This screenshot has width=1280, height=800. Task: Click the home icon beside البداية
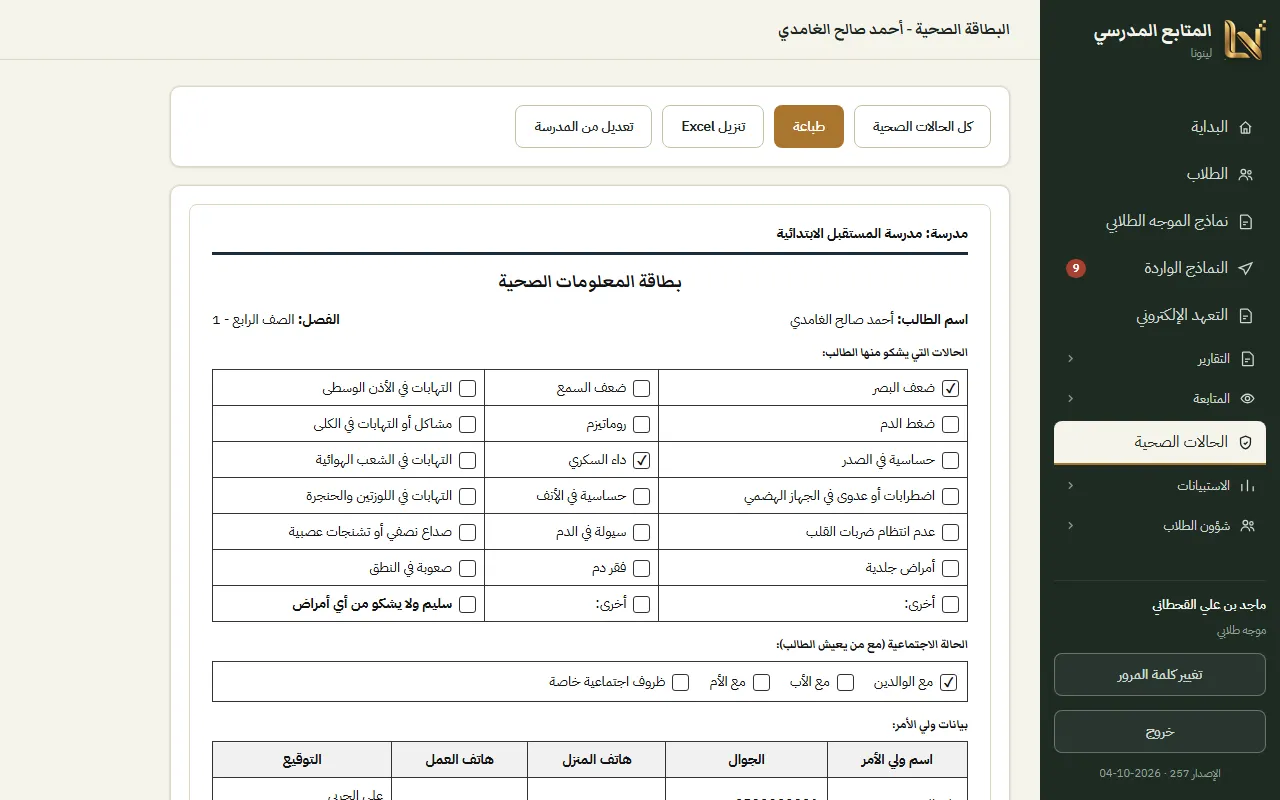coord(1245,128)
